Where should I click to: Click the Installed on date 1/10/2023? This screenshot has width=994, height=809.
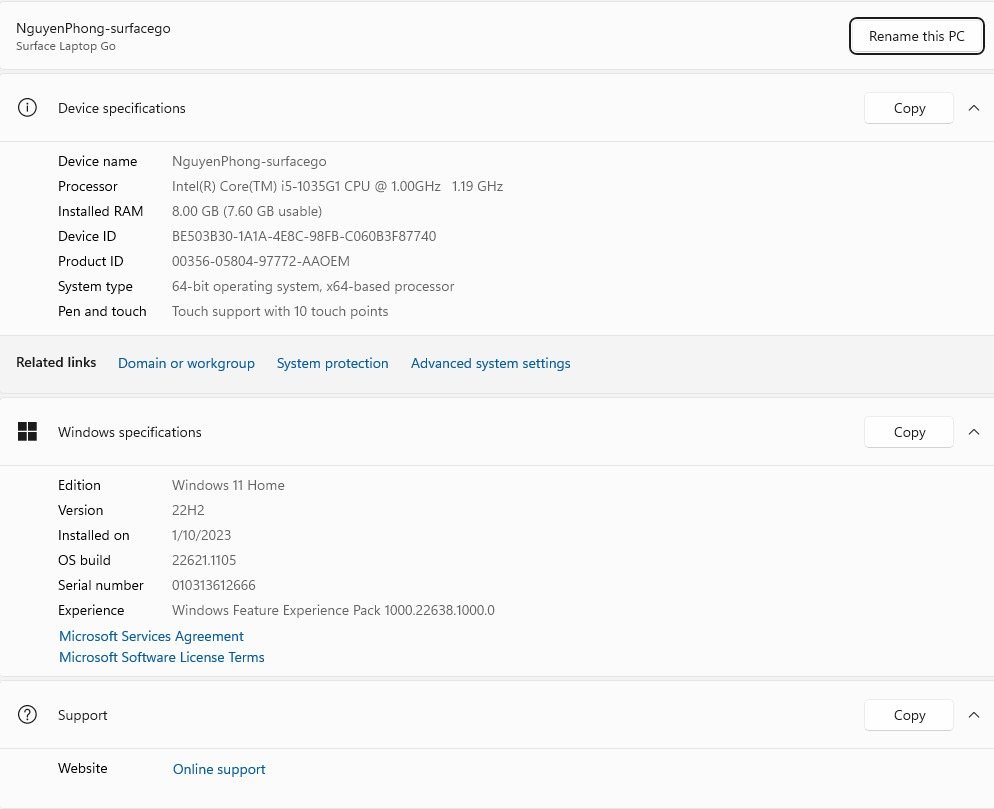(x=201, y=535)
